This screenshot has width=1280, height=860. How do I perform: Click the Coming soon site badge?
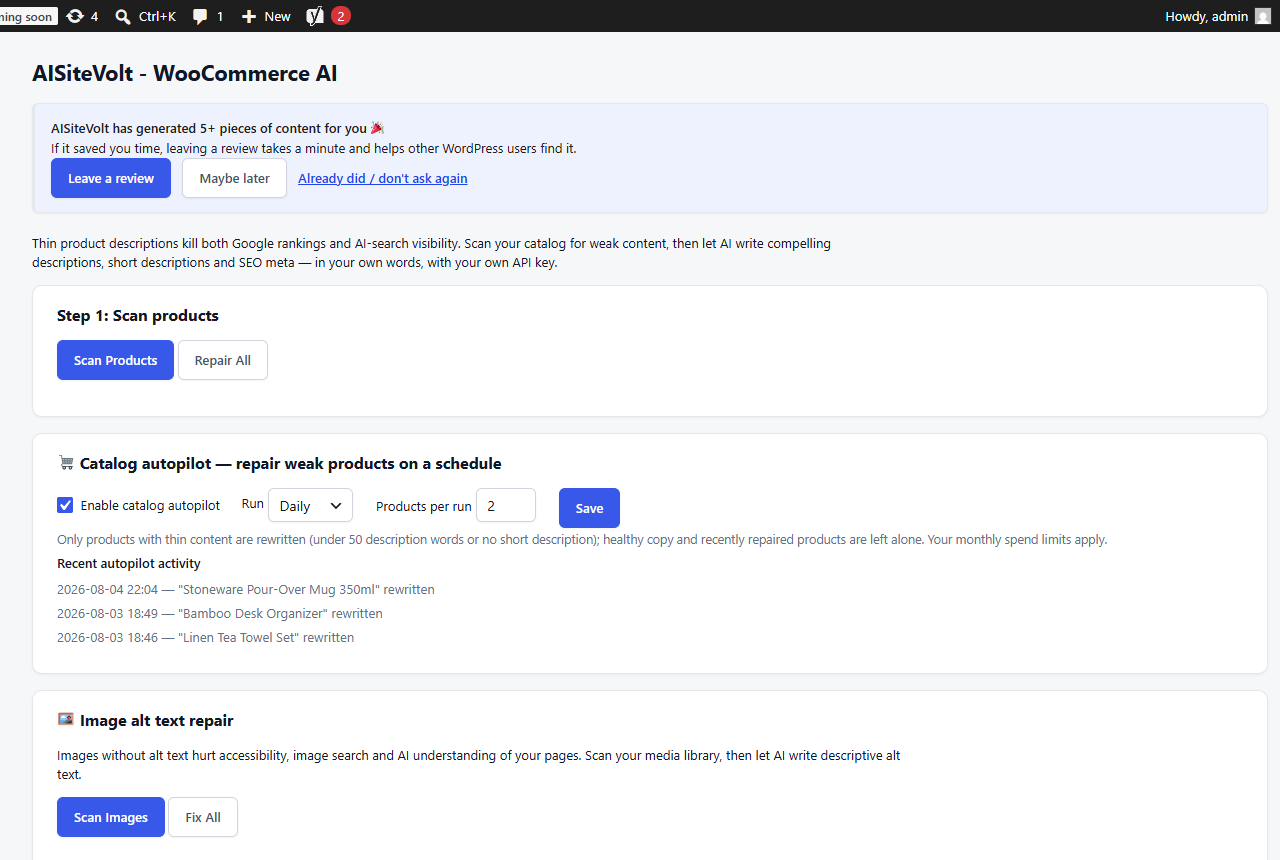click(x=26, y=17)
